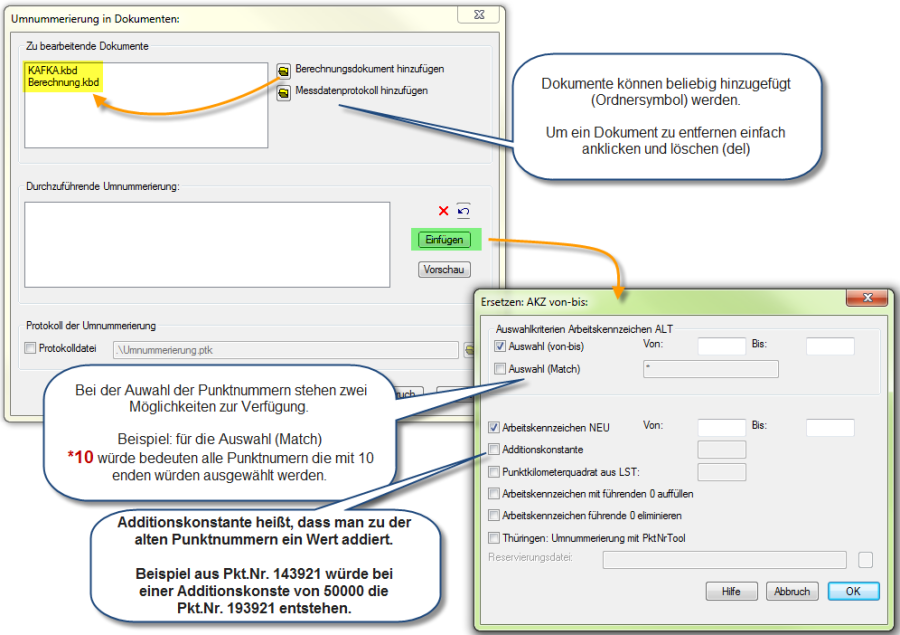Click the undo arrow icon beside red X
Viewport: 900px width, 635px height.
pos(463,211)
